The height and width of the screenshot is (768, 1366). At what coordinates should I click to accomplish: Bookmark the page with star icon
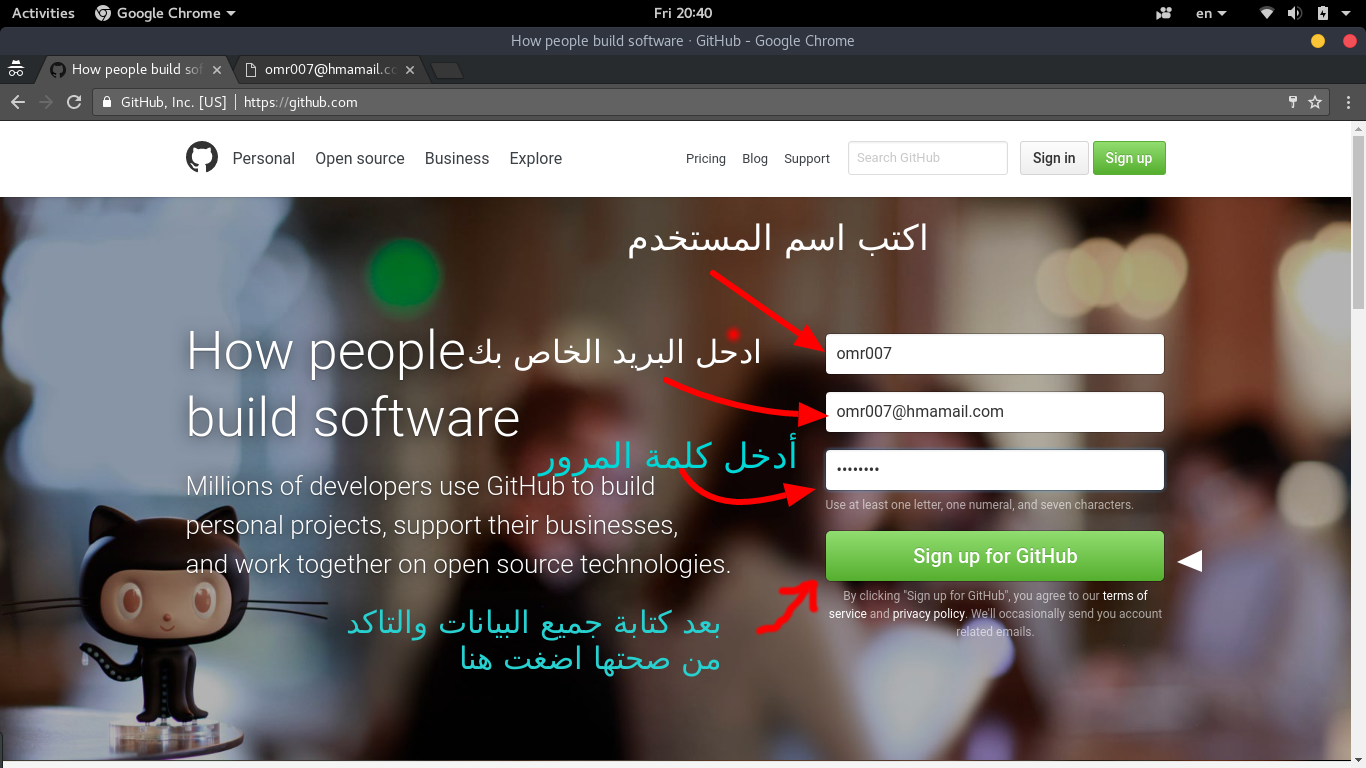tap(1315, 102)
